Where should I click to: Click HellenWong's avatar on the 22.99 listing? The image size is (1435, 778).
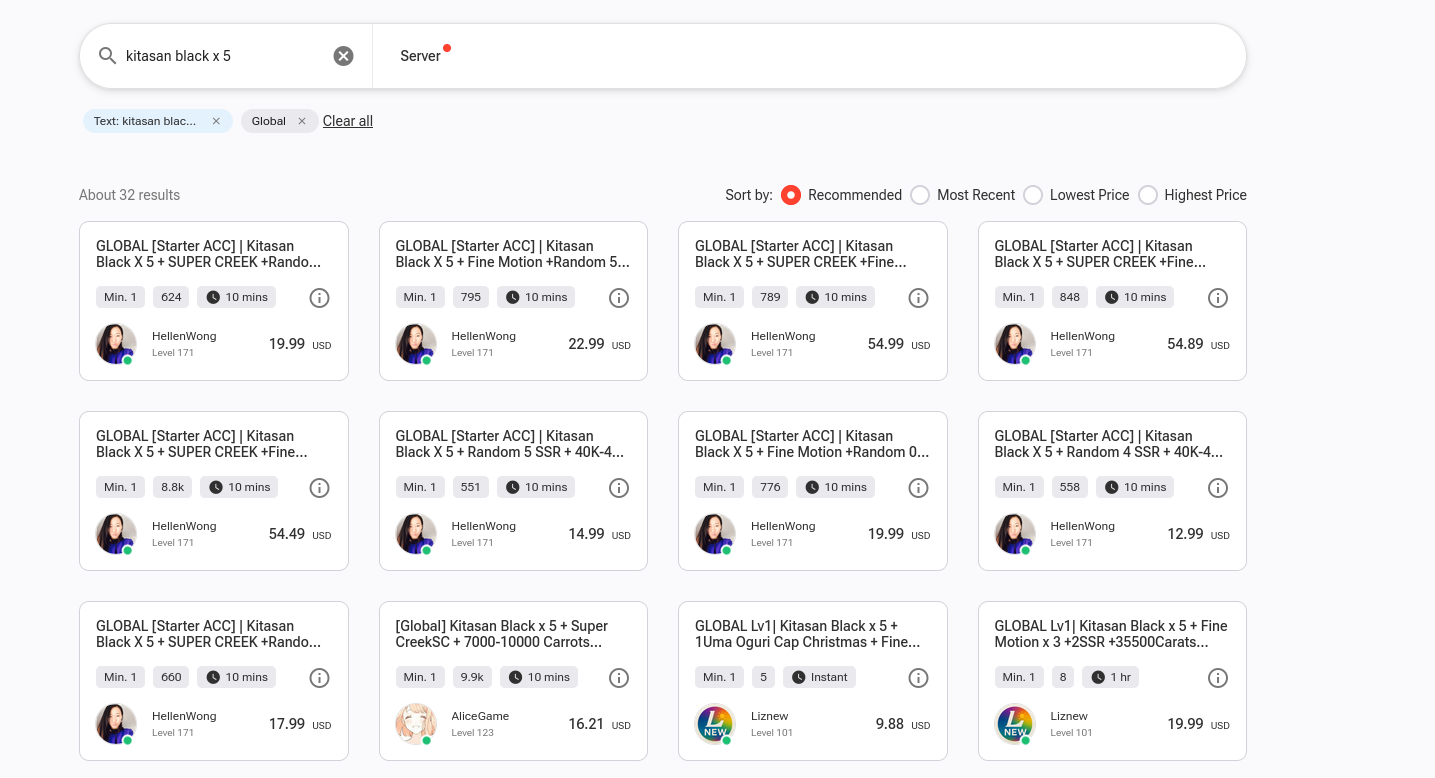point(416,344)
